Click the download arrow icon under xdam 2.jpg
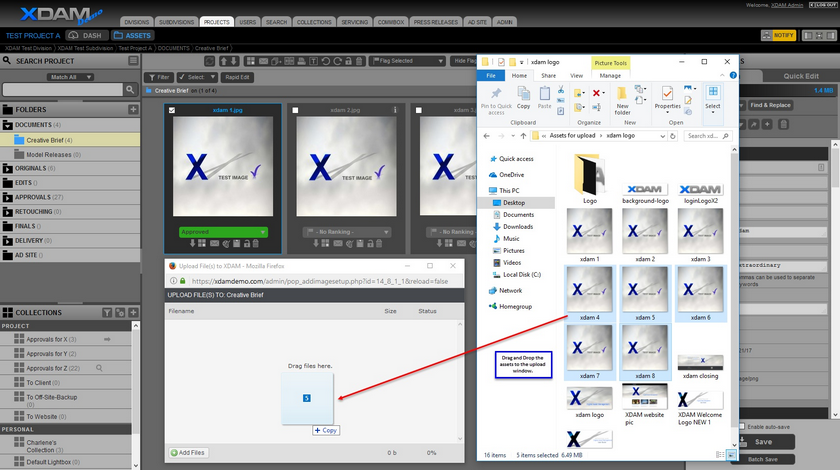The height and width of the screenshot is (470, 840). pyautogui.click(x=315, y=243)
